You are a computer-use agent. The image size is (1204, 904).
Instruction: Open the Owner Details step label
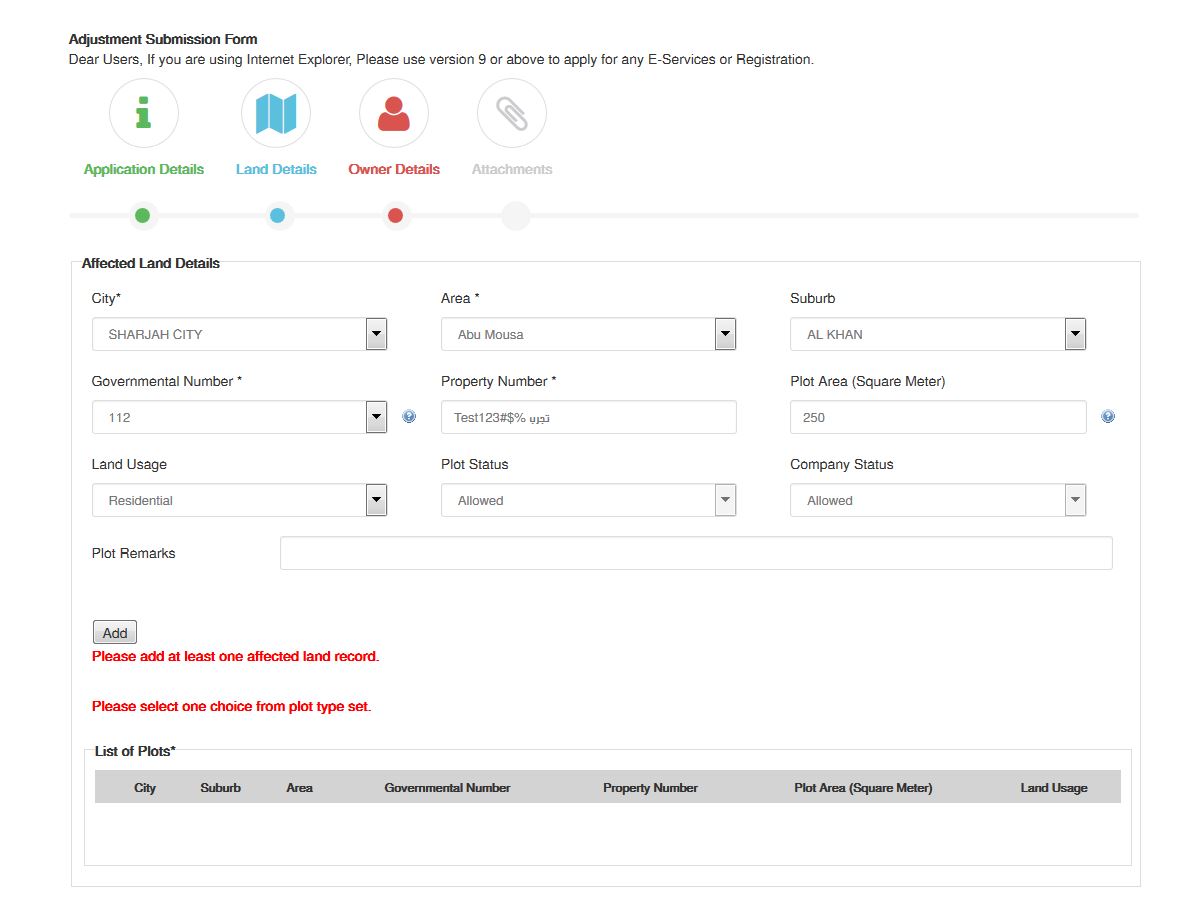394,169
